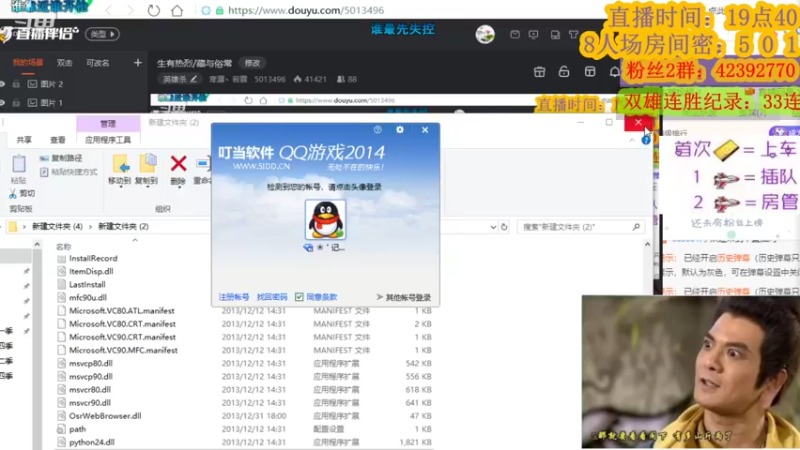Screen dimensions: 800x450
Task: Select the ItemDisp.dll file
Action: click(91, 271)
